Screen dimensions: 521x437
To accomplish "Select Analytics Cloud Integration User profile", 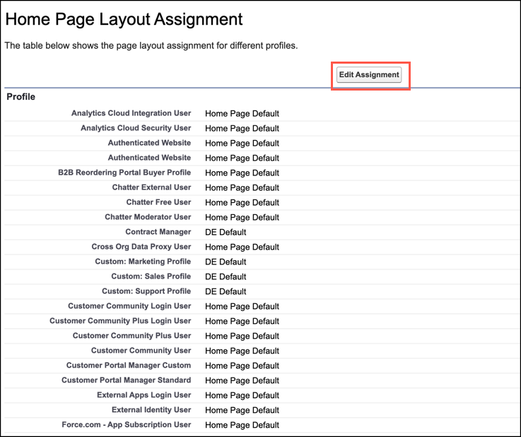I will 131,113.
